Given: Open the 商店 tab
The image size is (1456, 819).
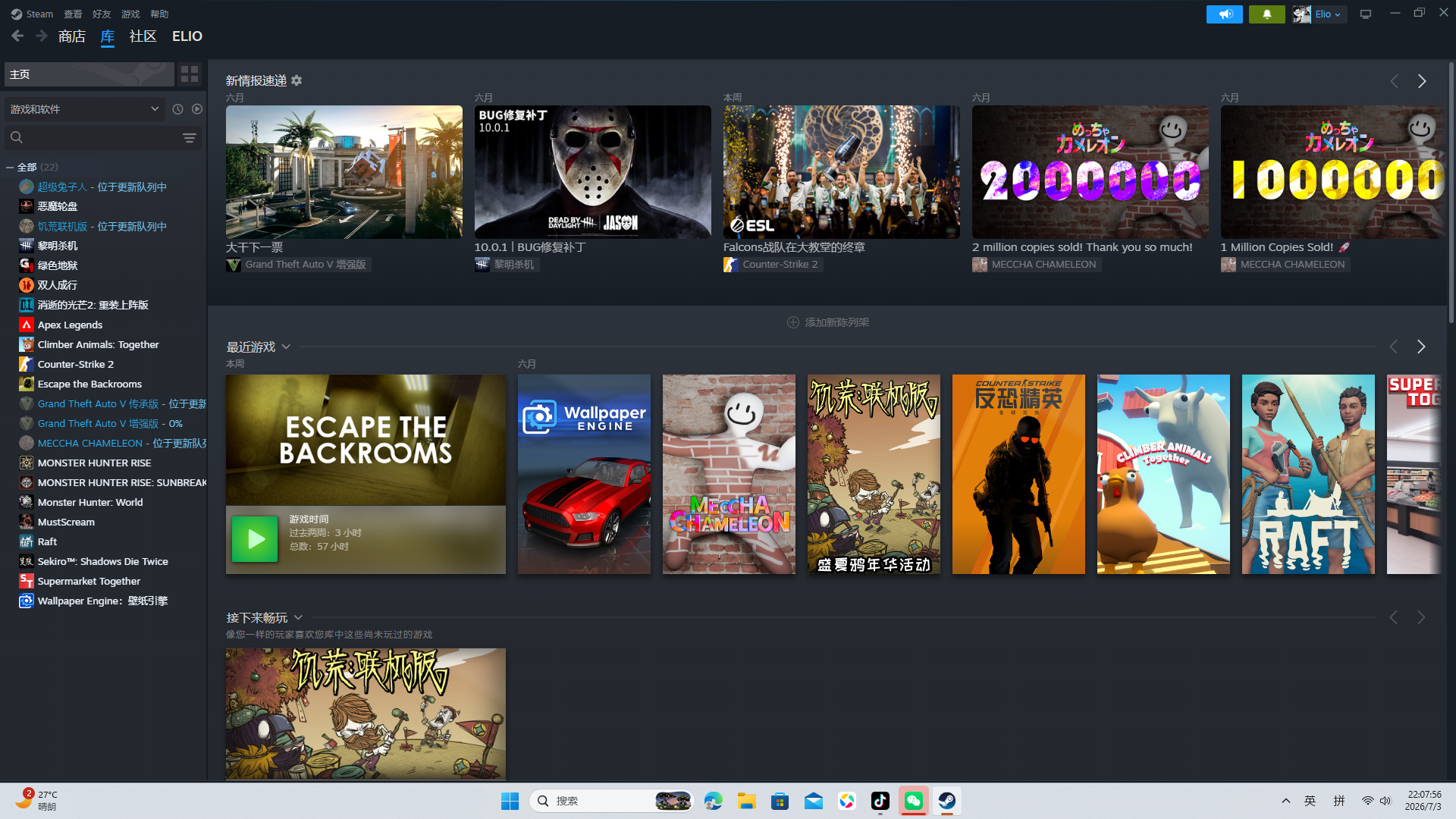Looking at the screenshot, I should click(72, 36).
